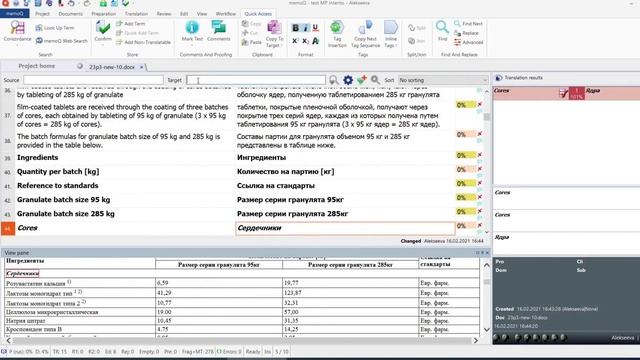Open filter settings gear icon

(x=348, y=80)
